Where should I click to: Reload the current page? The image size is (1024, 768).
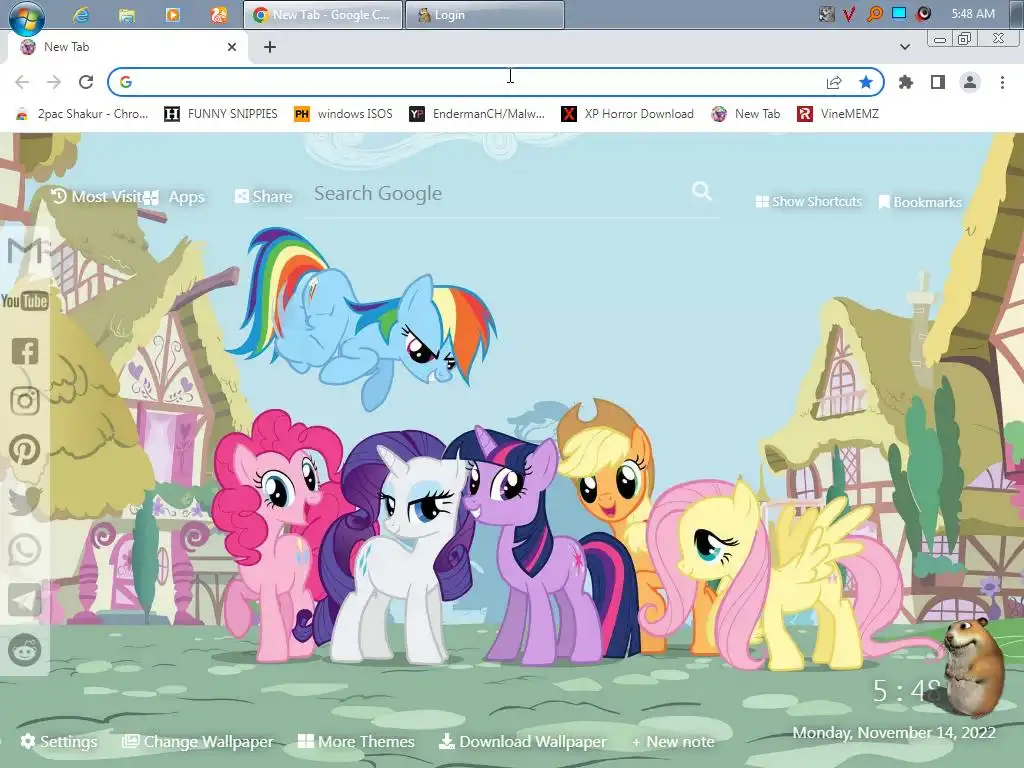pos(86,82)
